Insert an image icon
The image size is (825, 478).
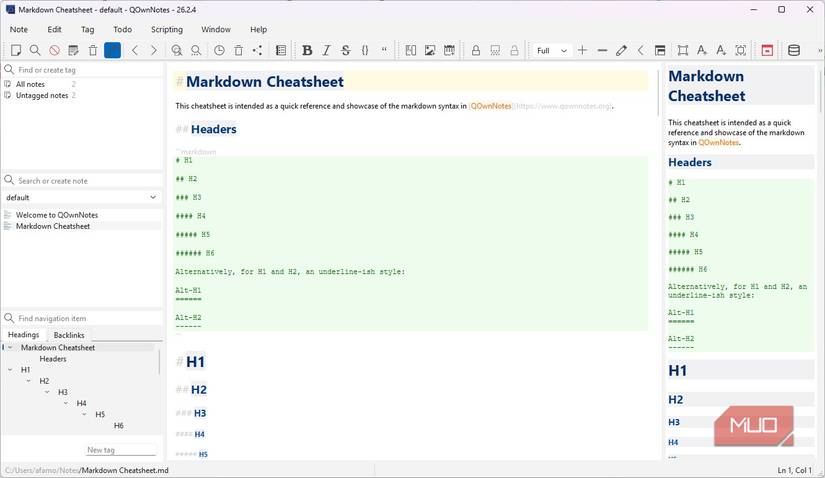(x=430, y=51)
